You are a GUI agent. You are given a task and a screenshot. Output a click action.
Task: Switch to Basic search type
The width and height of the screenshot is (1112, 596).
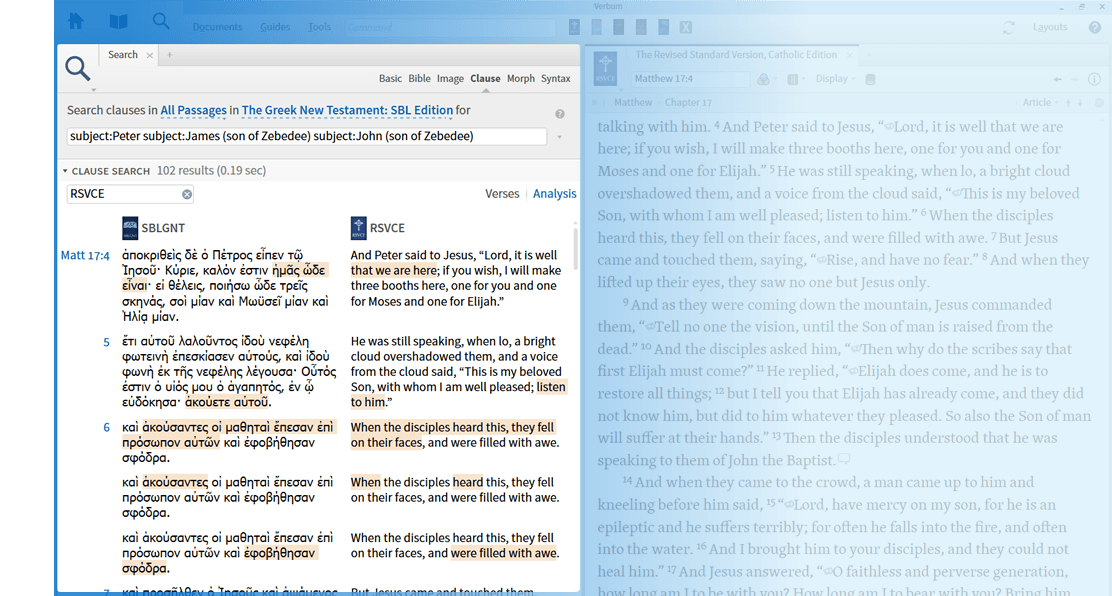coord(390,79)
